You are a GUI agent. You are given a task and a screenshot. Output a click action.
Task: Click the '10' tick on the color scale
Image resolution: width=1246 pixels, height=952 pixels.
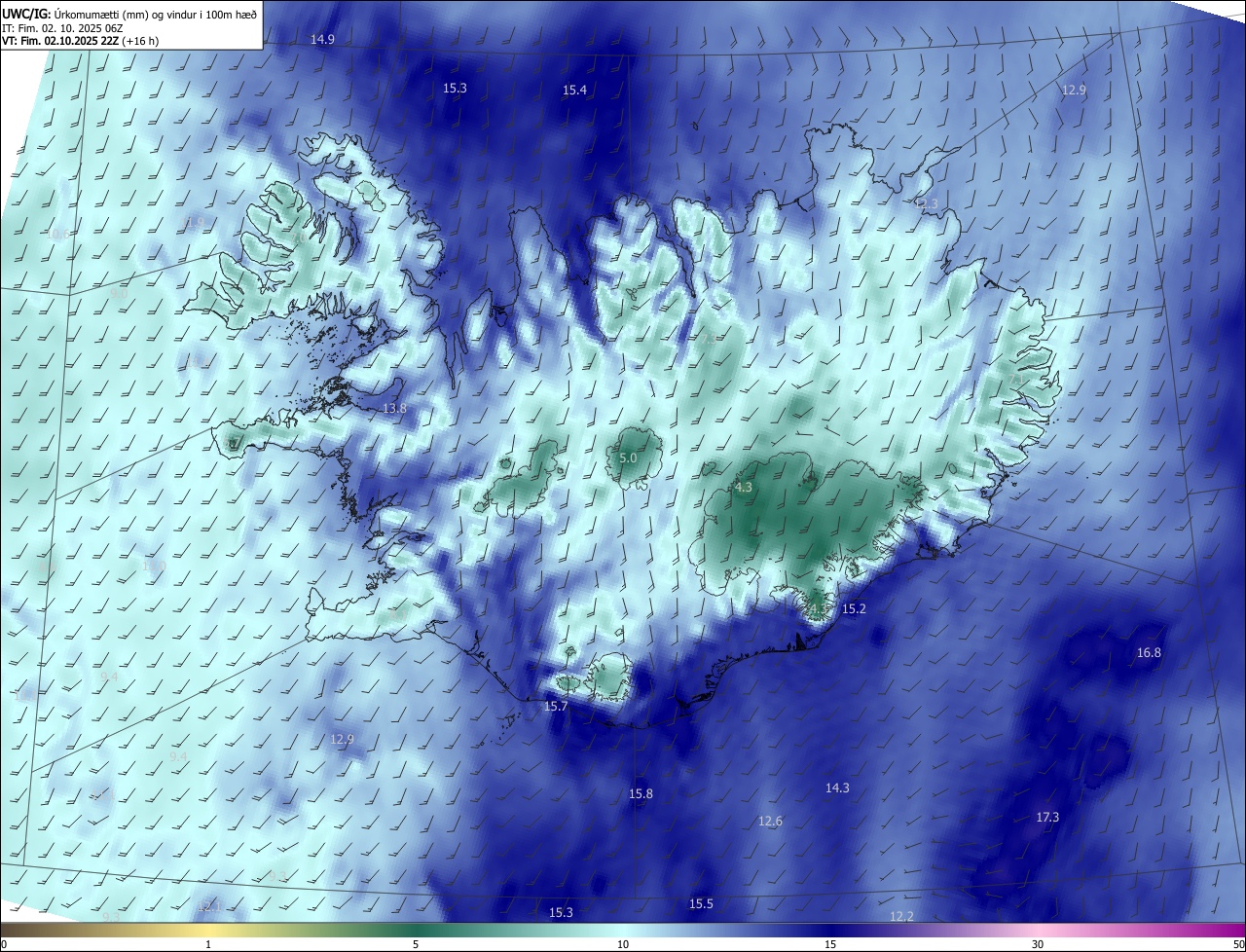coord(623,944)
